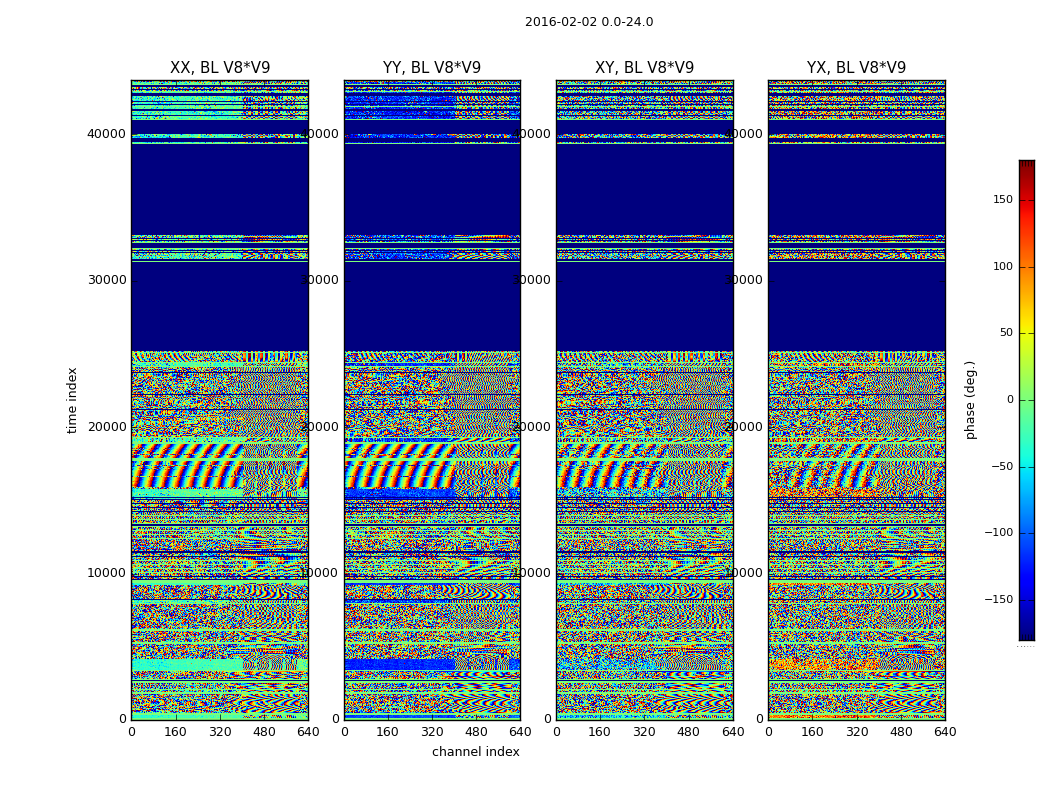Viewport: 1050px width, 800px height.
Task: Click the 'time index' y-axis label
Action: tap(72, 400)
